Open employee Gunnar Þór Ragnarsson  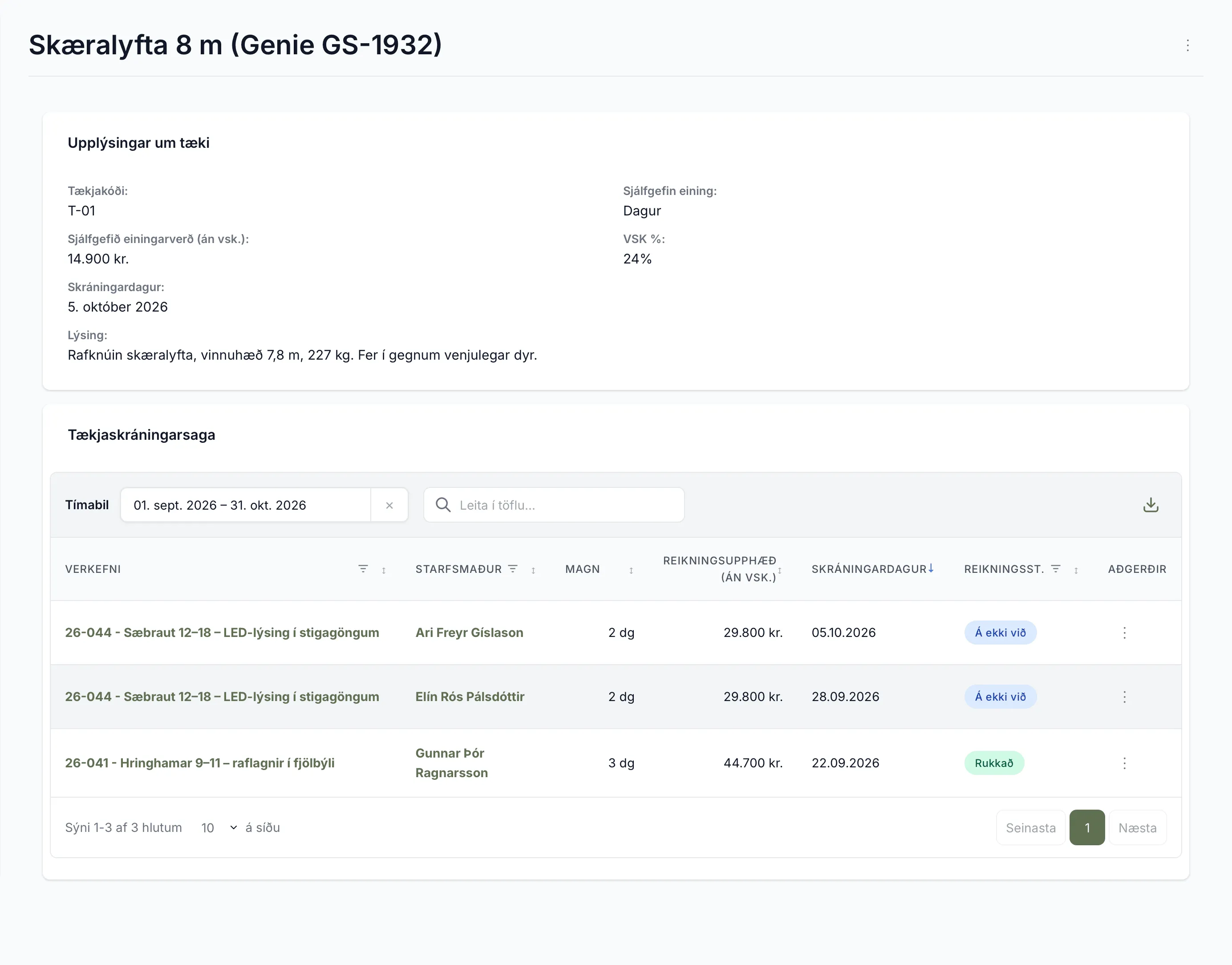(451, 763)
